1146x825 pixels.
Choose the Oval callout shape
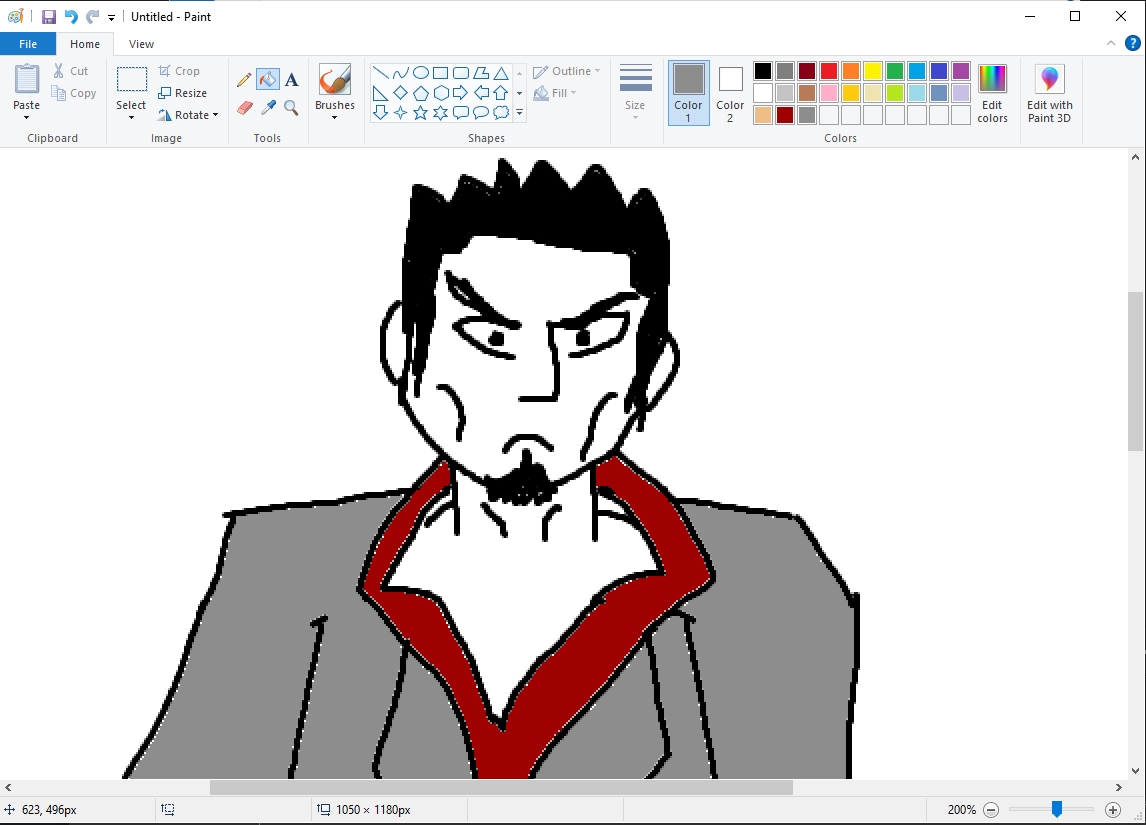pos(481,113)
